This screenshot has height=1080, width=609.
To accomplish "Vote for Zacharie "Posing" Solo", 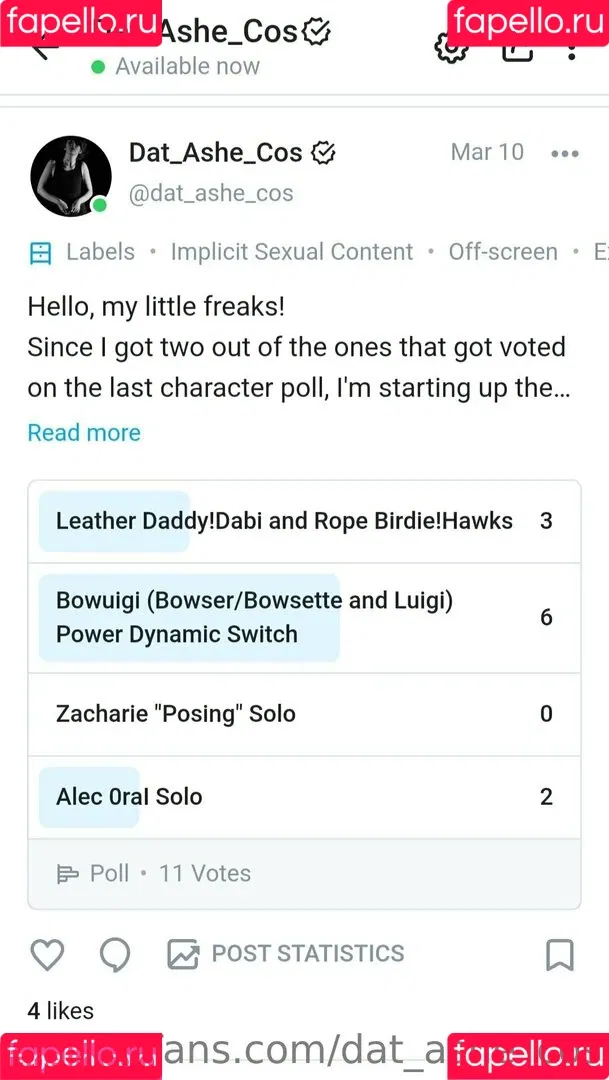I will point(304,714).
